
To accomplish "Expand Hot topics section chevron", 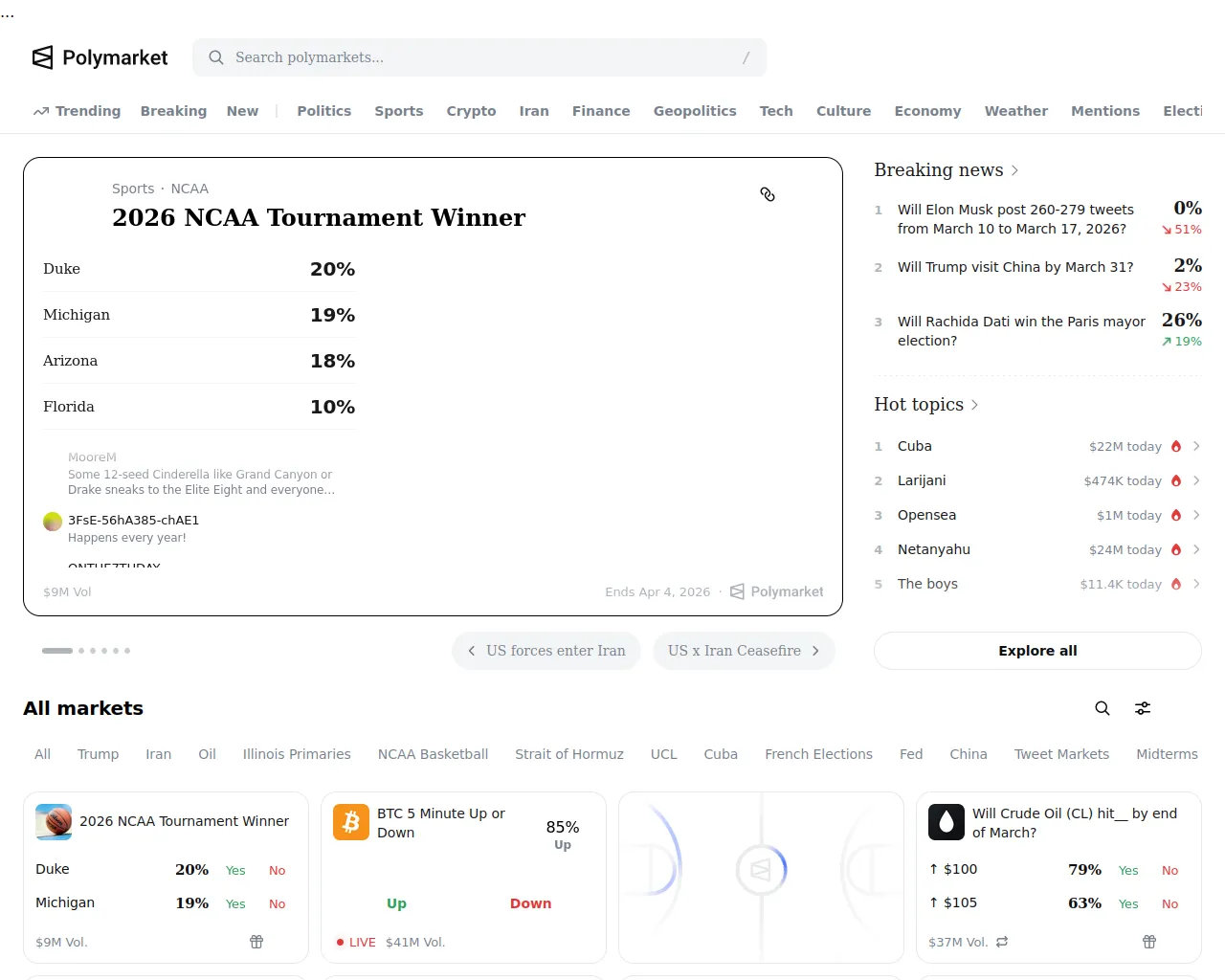I will (x=975, y=405).
